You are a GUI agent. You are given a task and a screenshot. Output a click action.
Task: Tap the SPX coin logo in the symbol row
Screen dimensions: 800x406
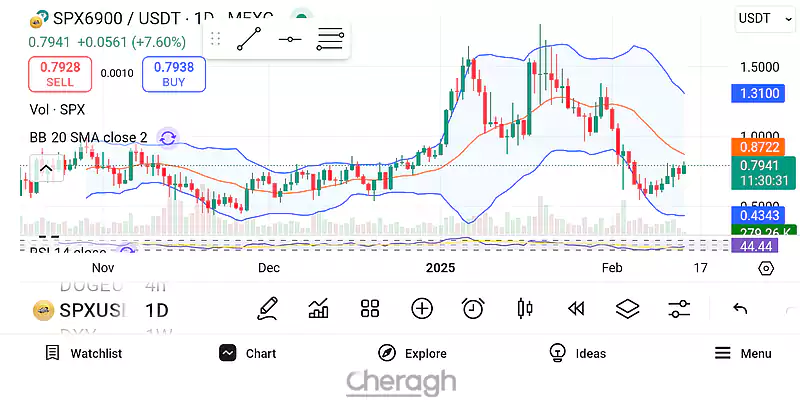tap(43, 310)
